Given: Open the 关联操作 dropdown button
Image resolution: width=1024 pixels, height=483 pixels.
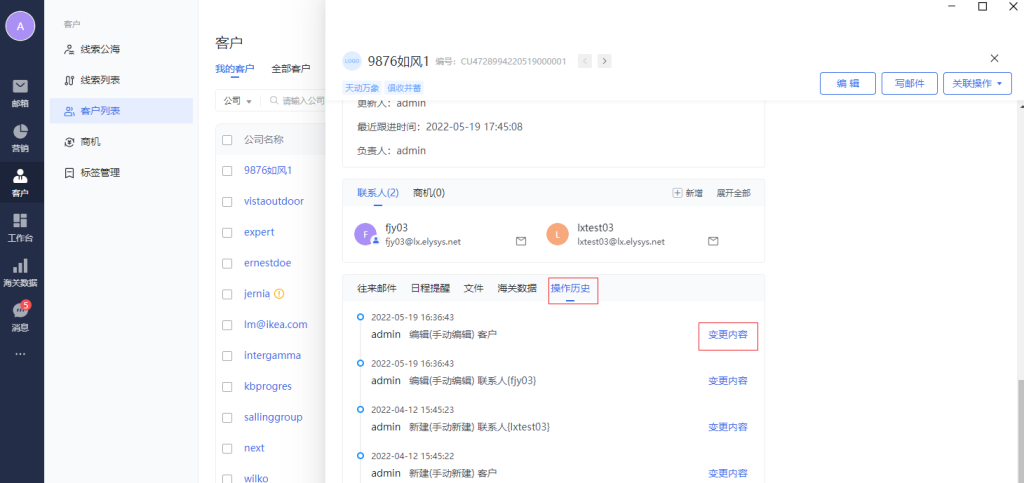Looking at the screenshot, I should [976, 84].
